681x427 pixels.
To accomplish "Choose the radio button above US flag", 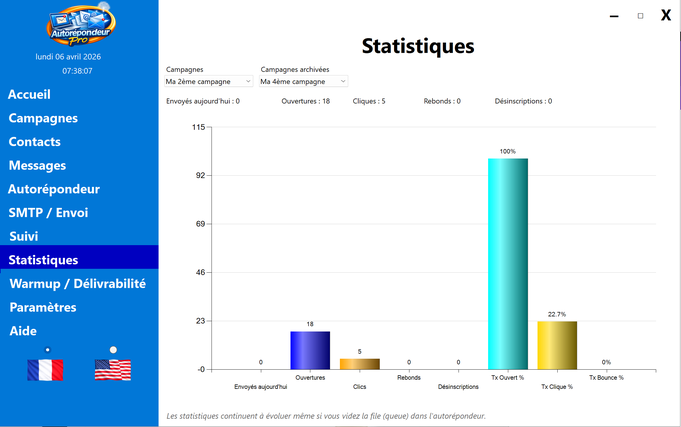I will tap(113, 350).
